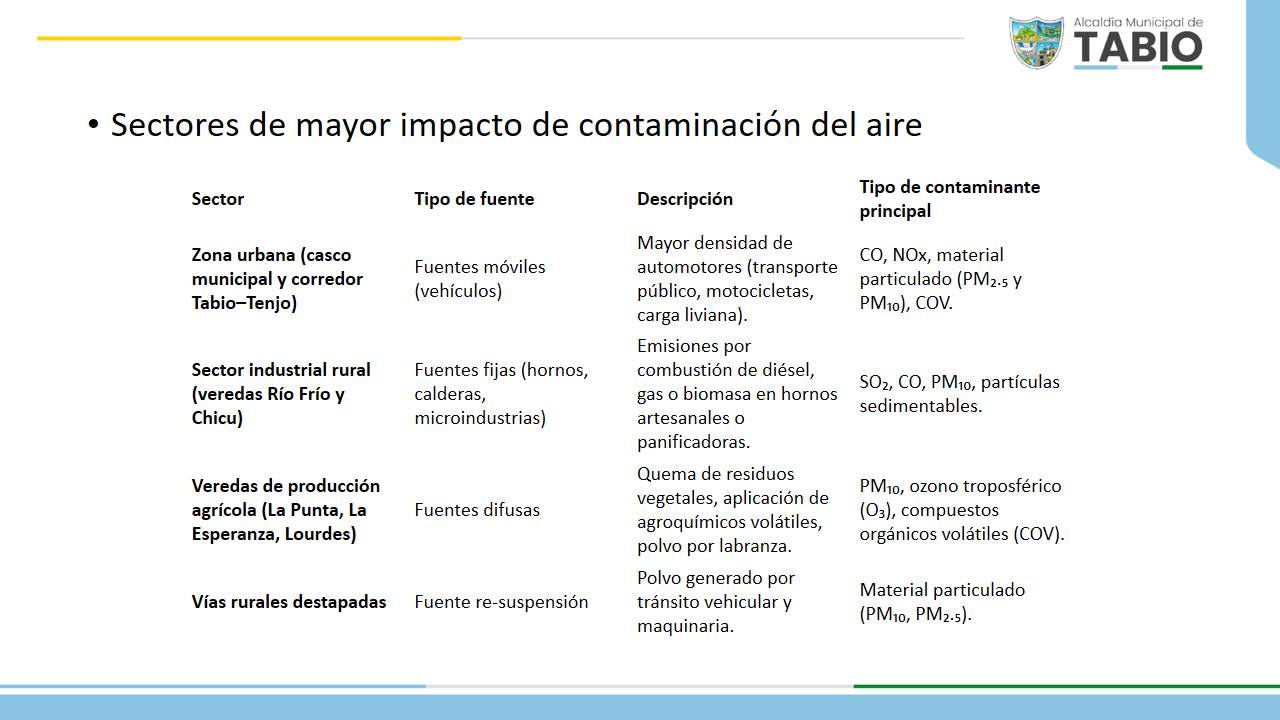Click the large TABIO logo text
The image size is (1280, 720).
pyautogui.click(x=1138, y=48)
